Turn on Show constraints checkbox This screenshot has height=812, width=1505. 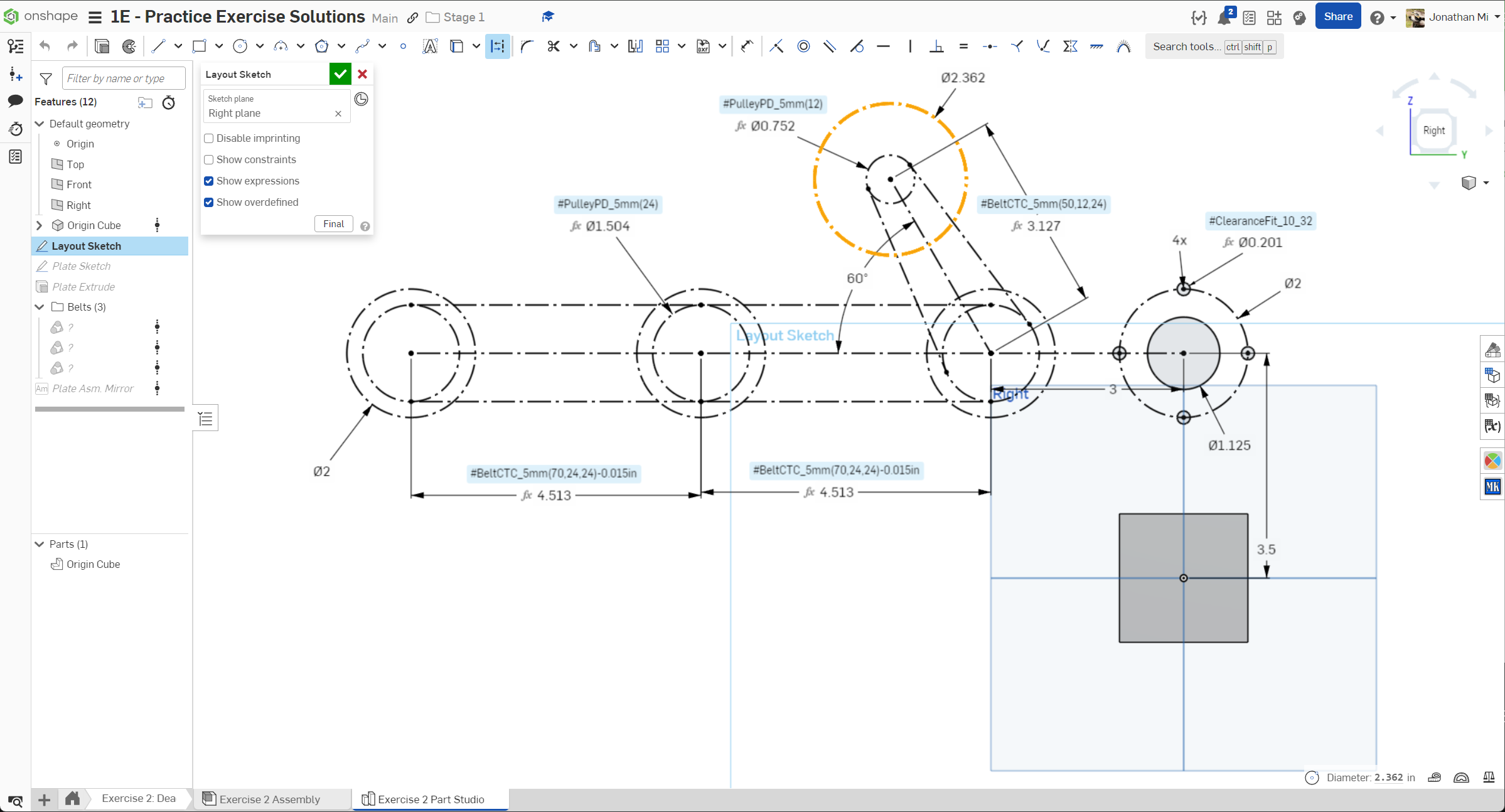pos(209,160)
